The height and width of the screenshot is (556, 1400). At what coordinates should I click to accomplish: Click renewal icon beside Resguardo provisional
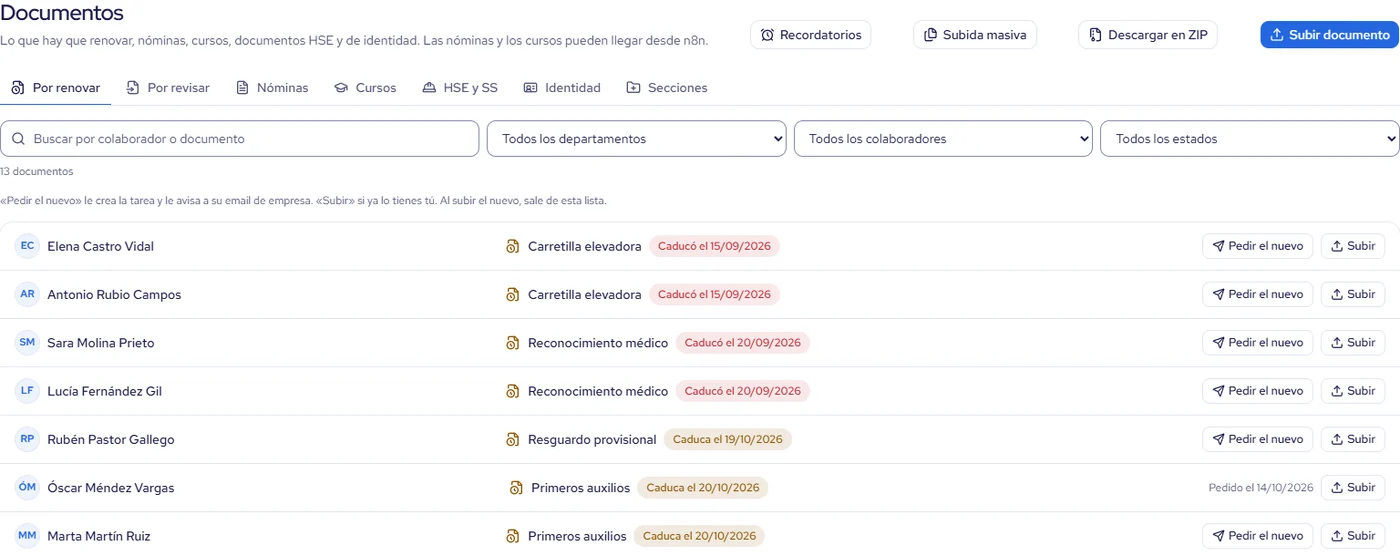[513, 439]
